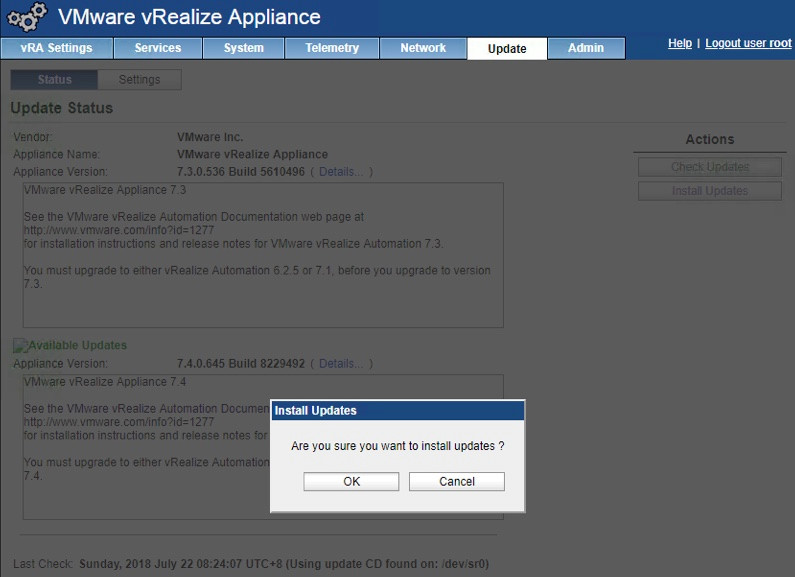The height and width of the screenshot is (577, 795).
Task: Confirm update install with OK
Action: [x=351, y=481]
